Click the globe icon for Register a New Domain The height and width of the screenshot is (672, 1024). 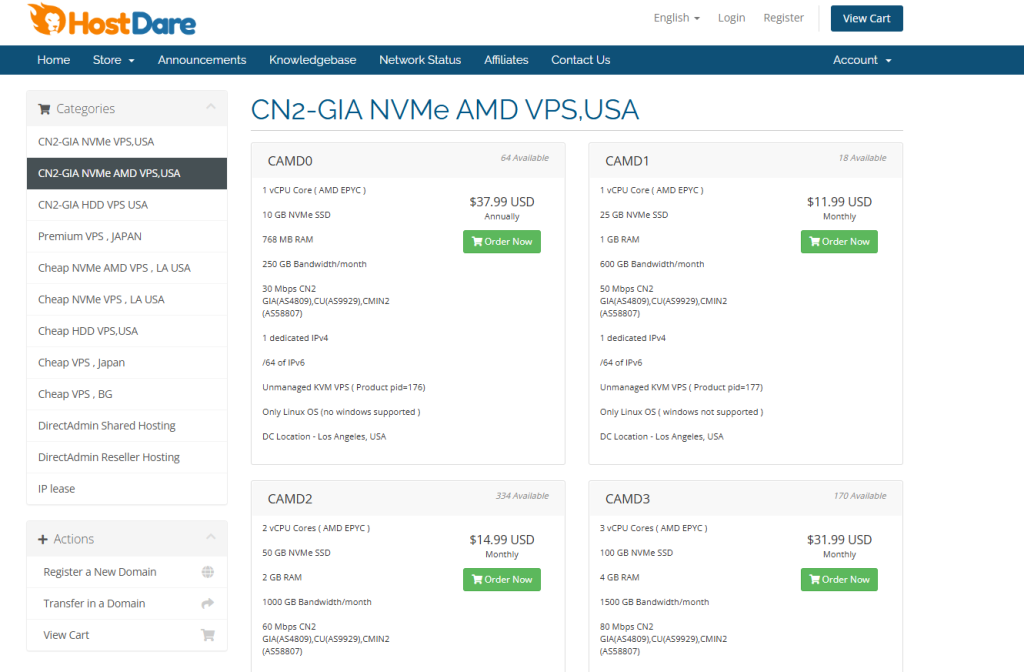coord(208,572)
